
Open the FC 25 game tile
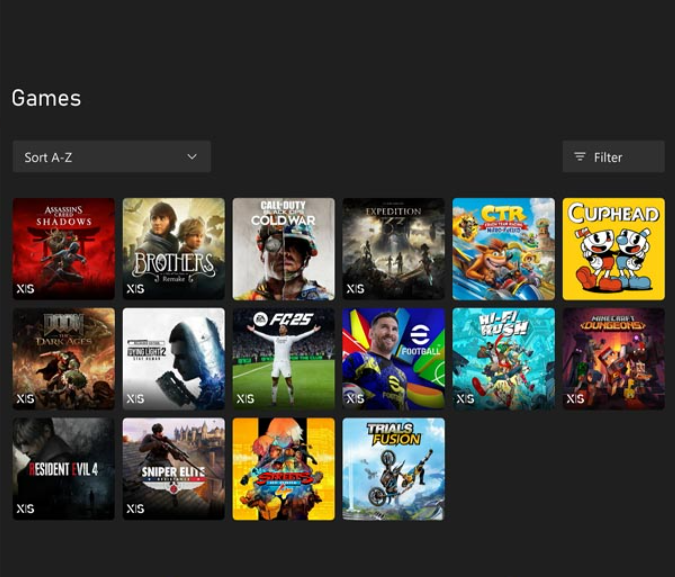tap(284, 359)
